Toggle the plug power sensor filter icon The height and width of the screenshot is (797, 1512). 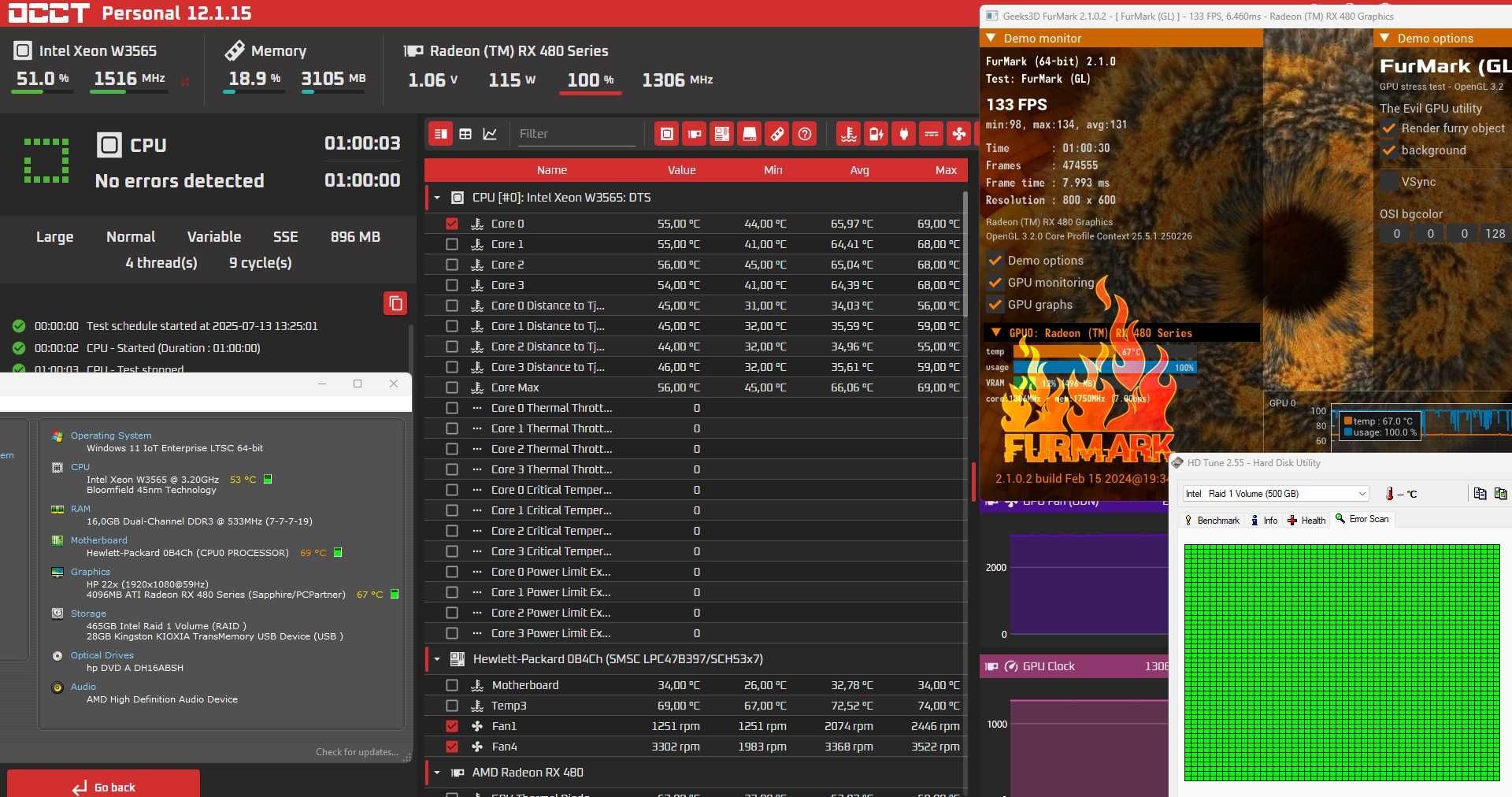click(x=904, y=134)
